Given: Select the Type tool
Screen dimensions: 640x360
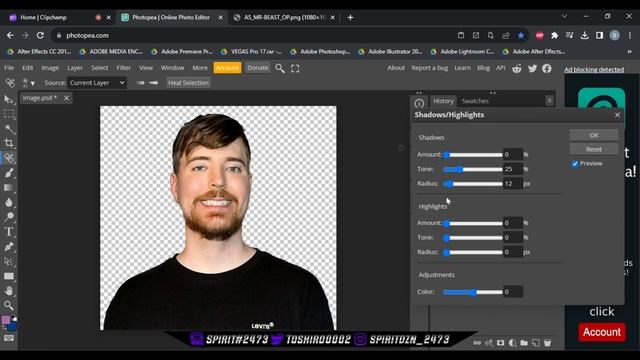Looking at the screenshot, I should coord(9,231).
